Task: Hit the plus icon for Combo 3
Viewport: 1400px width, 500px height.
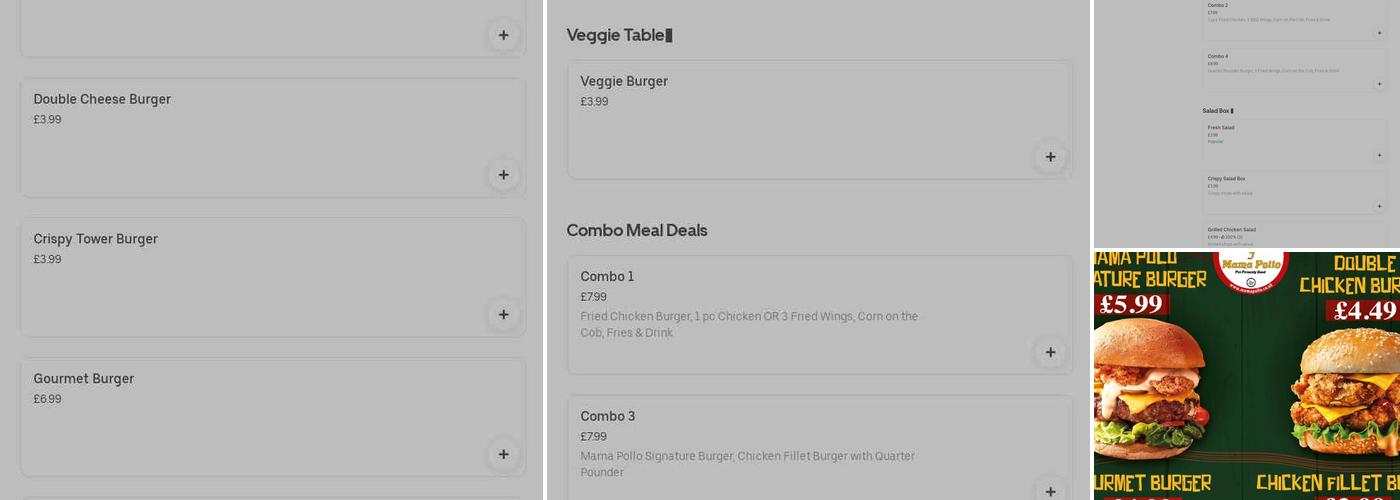Action: click(1050, 491)
